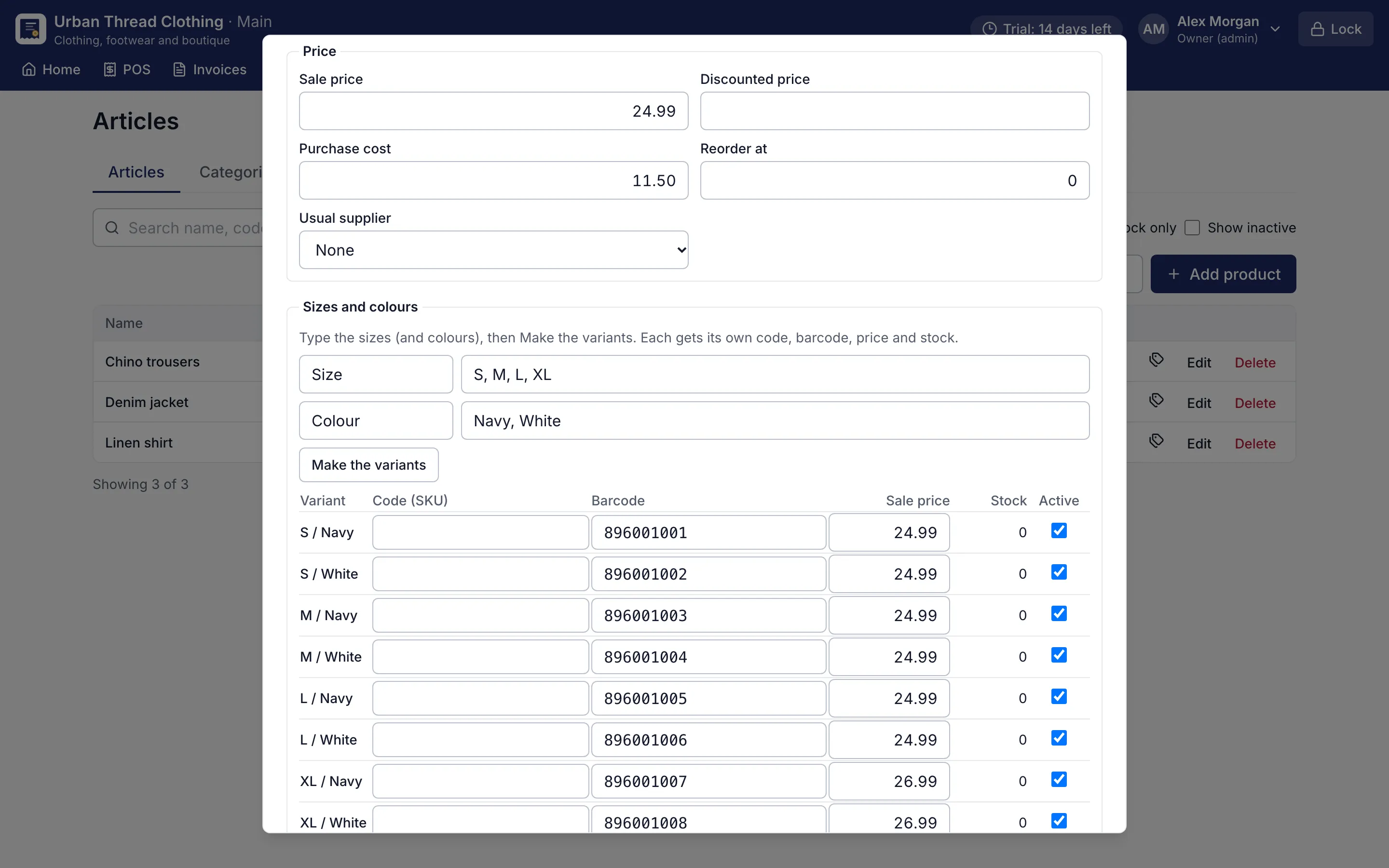Screen dimensions: 1389x868
Task: Open the Usual supplier dropdown
Action: coord(493,250)
